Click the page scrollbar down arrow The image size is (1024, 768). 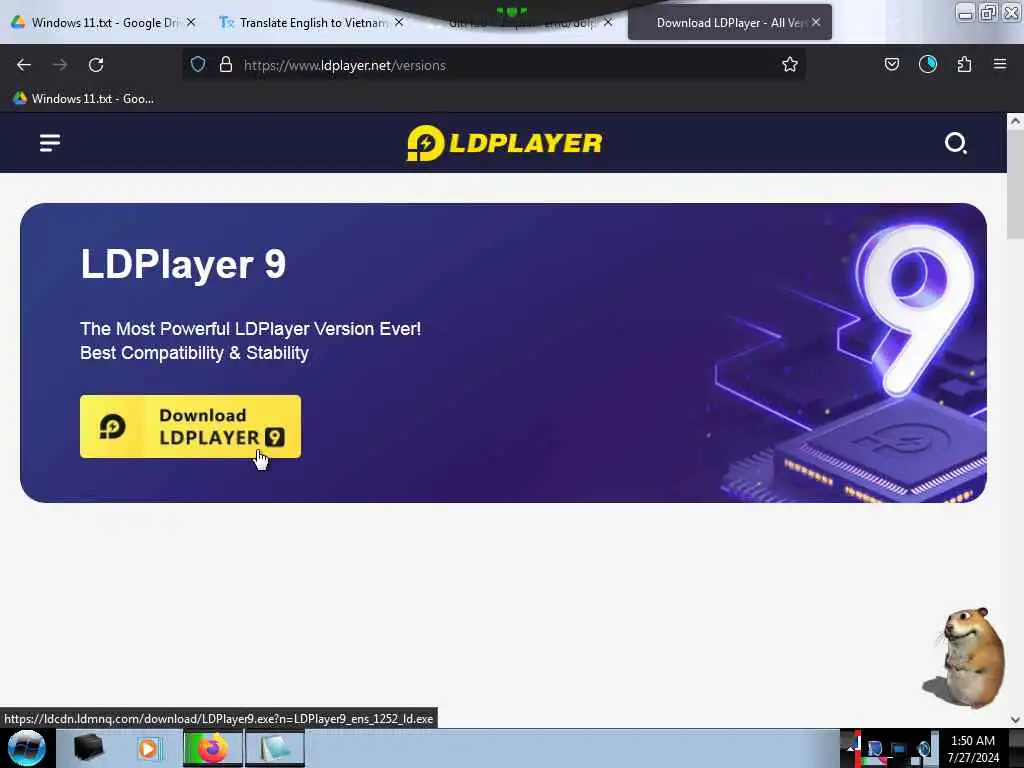pos(1015,720)
